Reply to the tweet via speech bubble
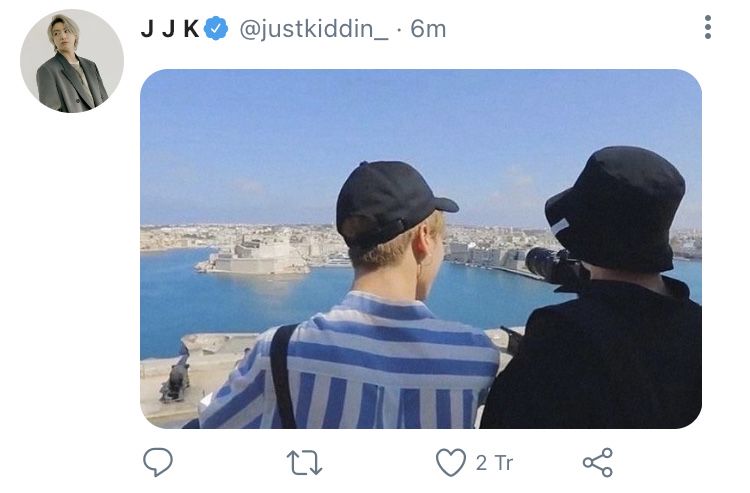 tap(158, 462)
